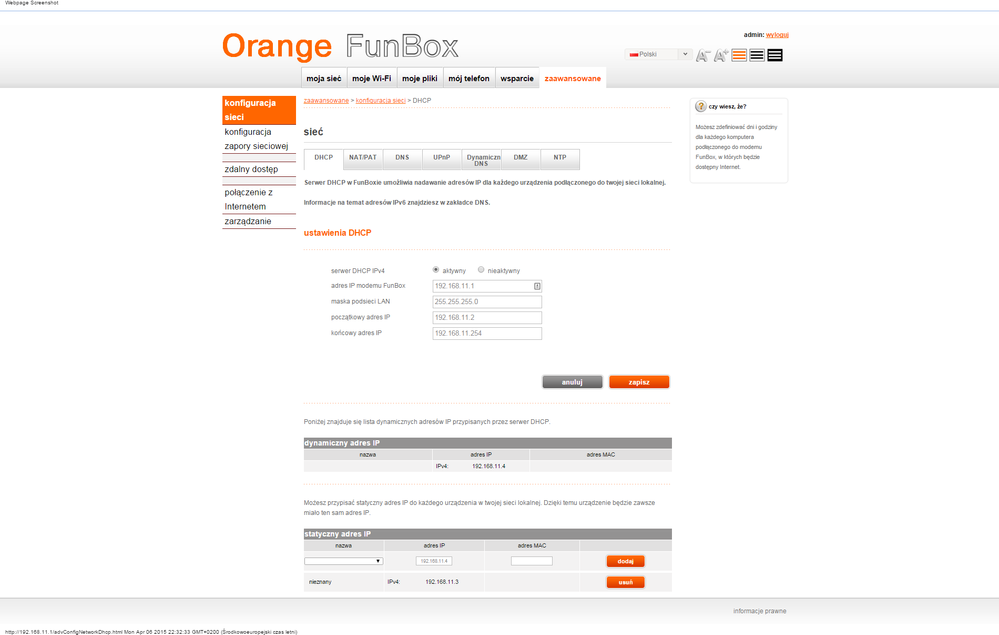The image size is (999, 635).
Task: Click 'konfiguracja sieci' breadcrumb link
Action: coord(380,101)
